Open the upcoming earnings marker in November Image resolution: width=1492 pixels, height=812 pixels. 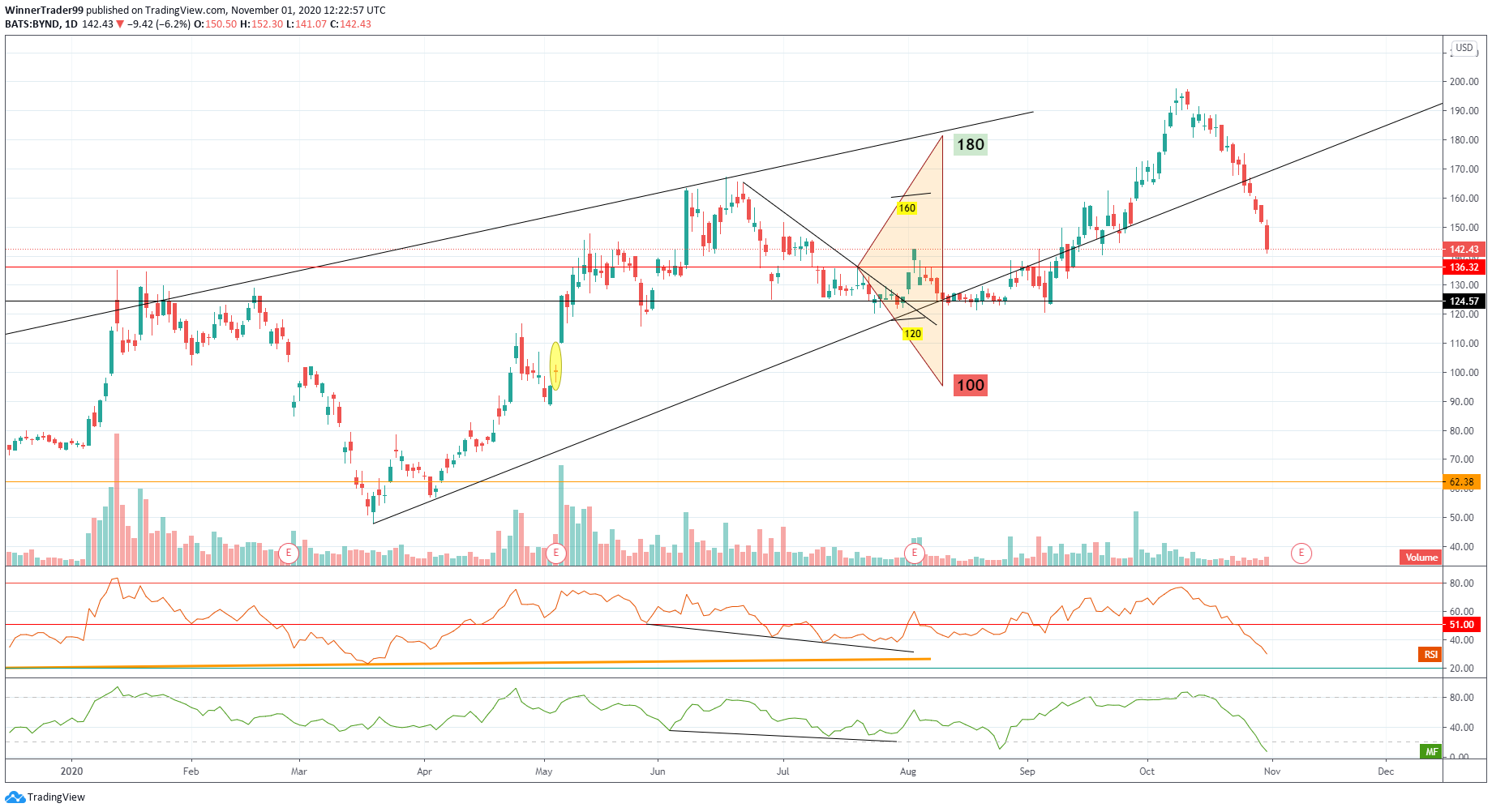click(x=1301, y=553)
